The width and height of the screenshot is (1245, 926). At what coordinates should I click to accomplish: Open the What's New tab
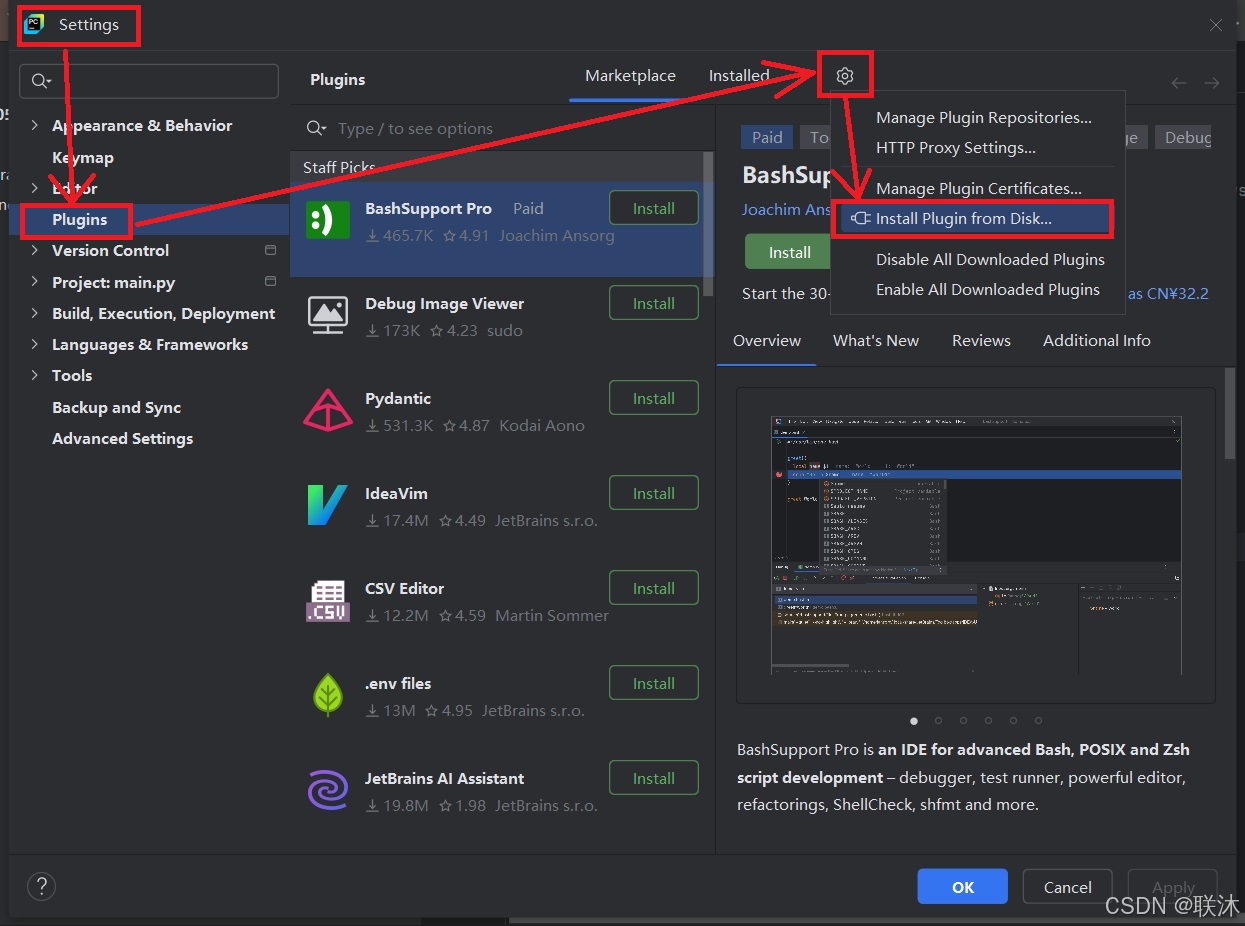pyautogui.click(x=876, y=341)
